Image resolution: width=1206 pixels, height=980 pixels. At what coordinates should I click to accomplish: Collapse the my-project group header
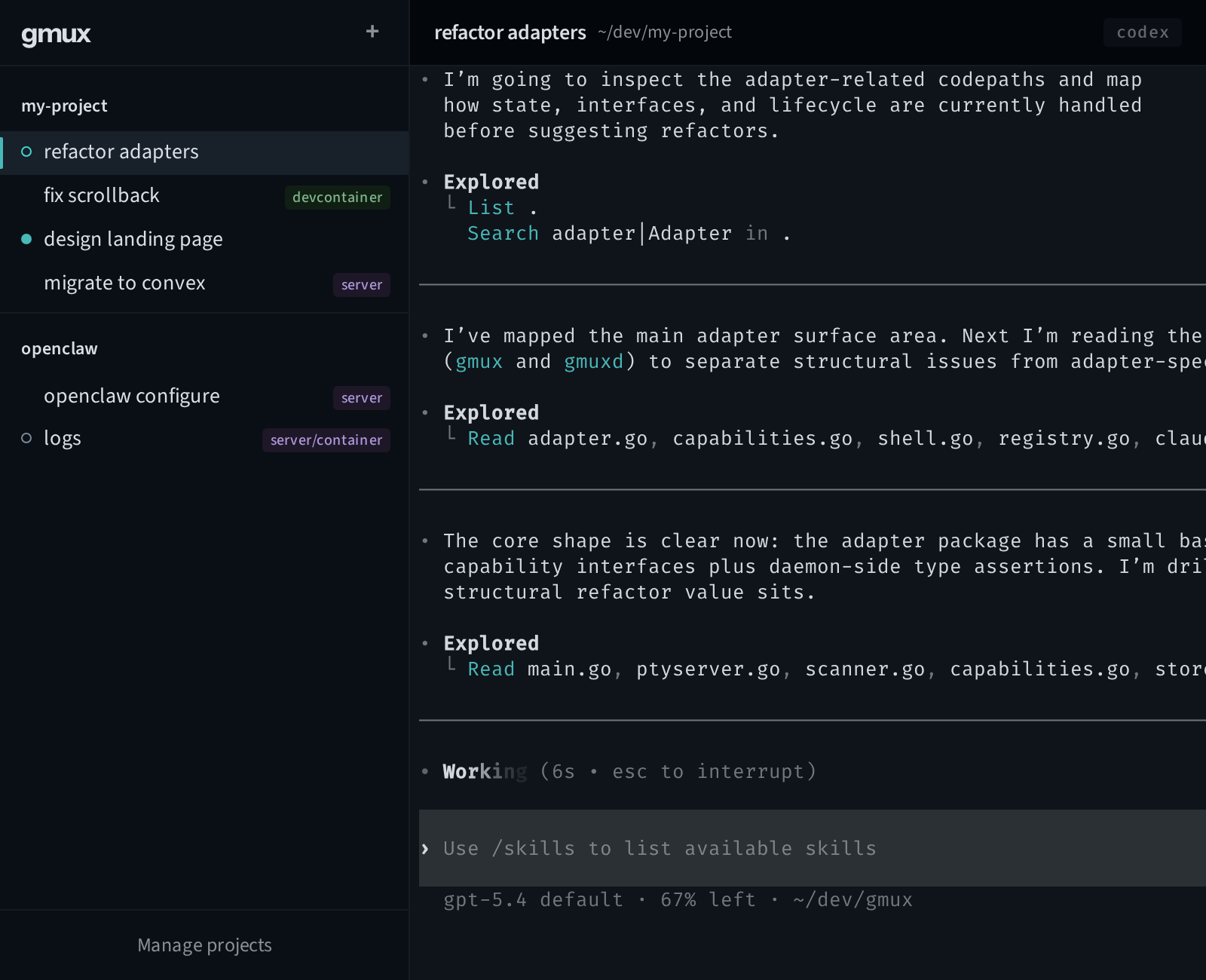tap(64, 106)
